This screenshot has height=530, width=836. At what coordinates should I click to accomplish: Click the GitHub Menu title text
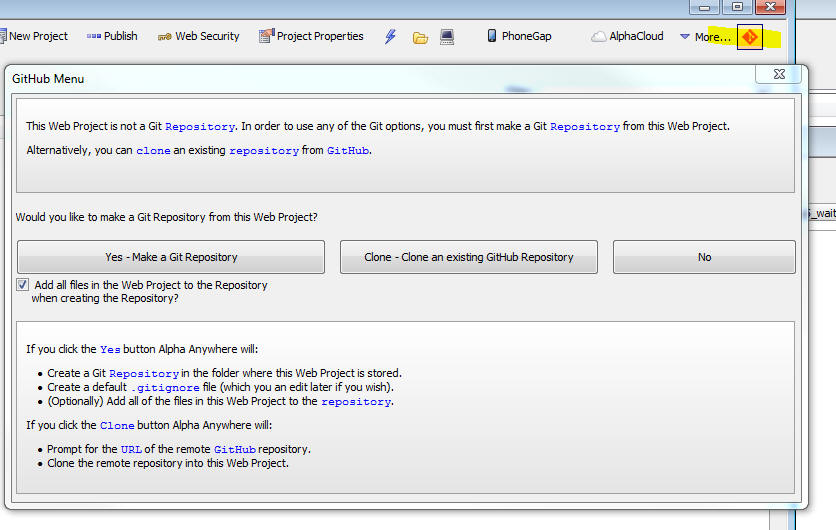[48, 79]
